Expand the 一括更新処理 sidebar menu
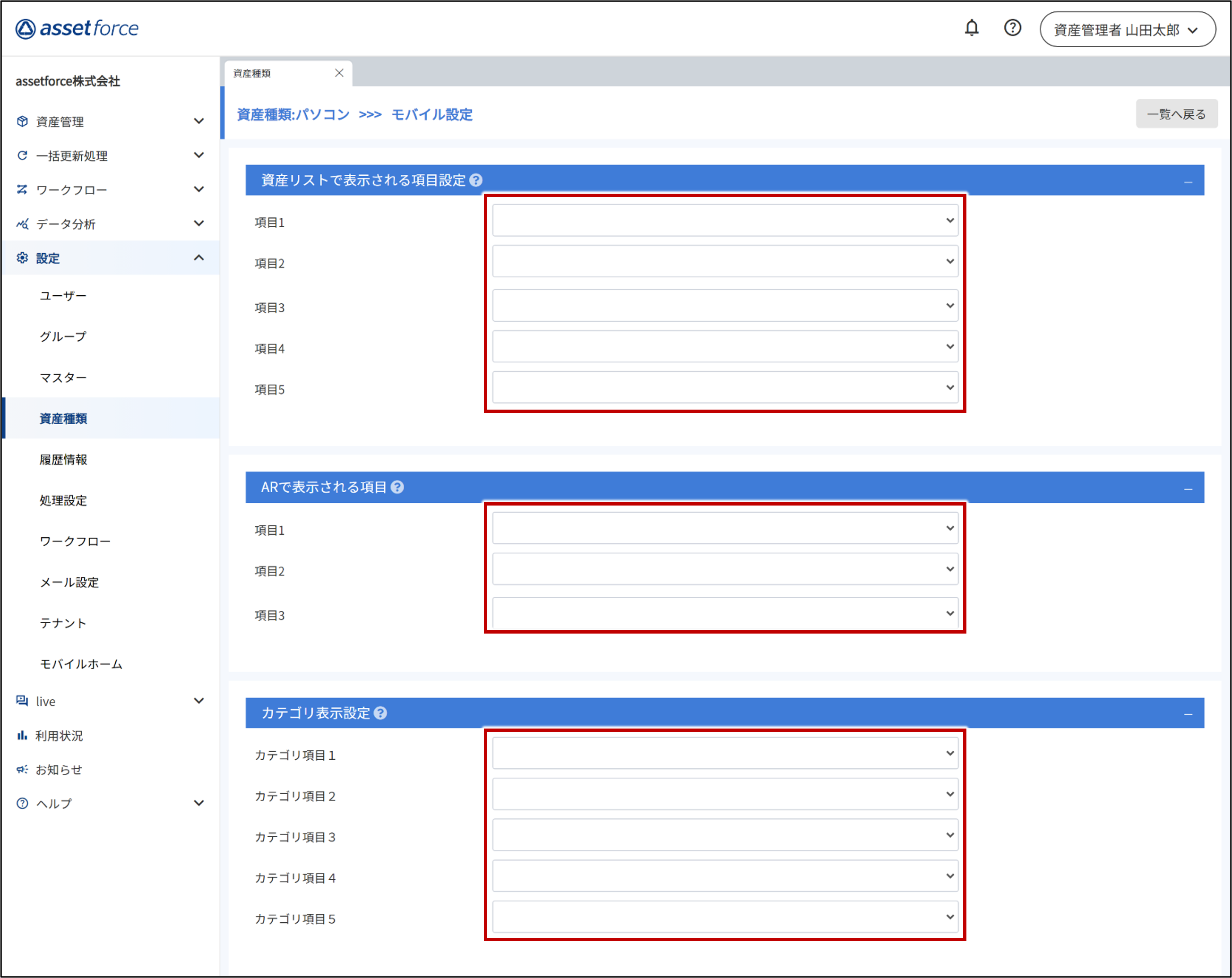Image resolution: width=1232 pixels, height=978 pixels. click(199, 155)
